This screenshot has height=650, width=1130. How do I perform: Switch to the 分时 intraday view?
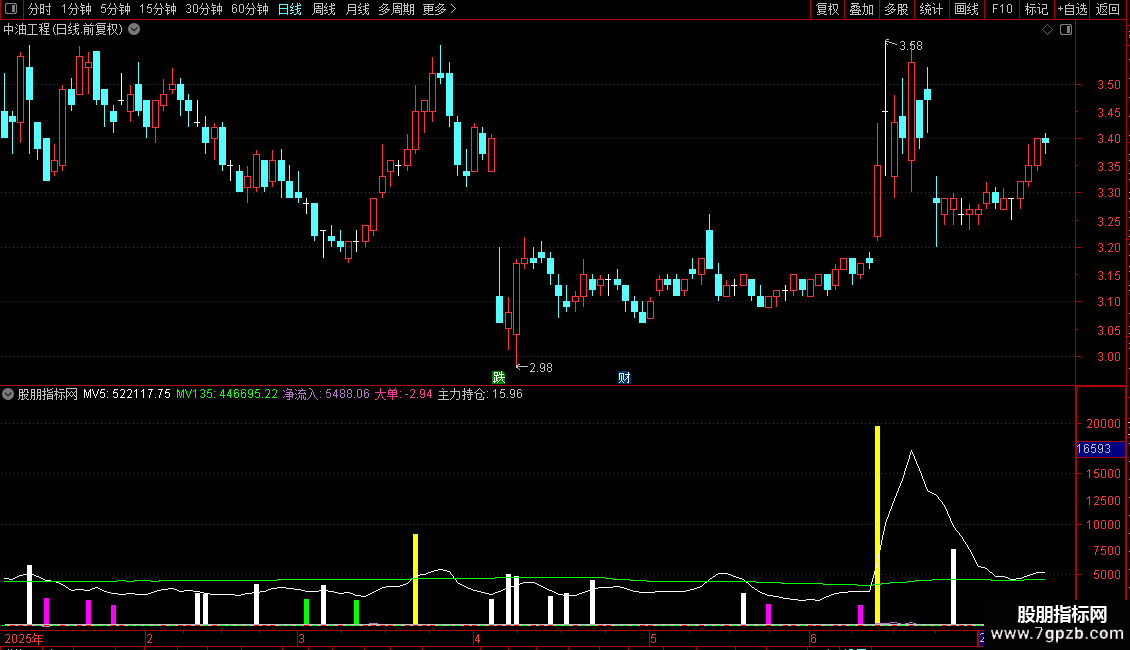click(x=40, y=9)
